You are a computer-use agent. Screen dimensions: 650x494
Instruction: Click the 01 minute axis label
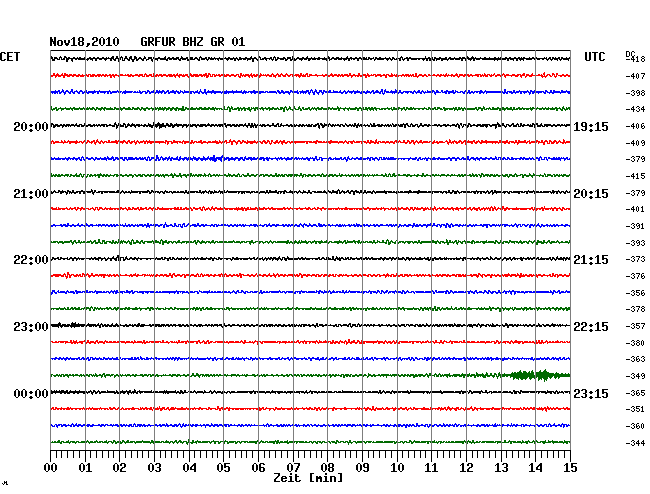[x=85, y=468]
